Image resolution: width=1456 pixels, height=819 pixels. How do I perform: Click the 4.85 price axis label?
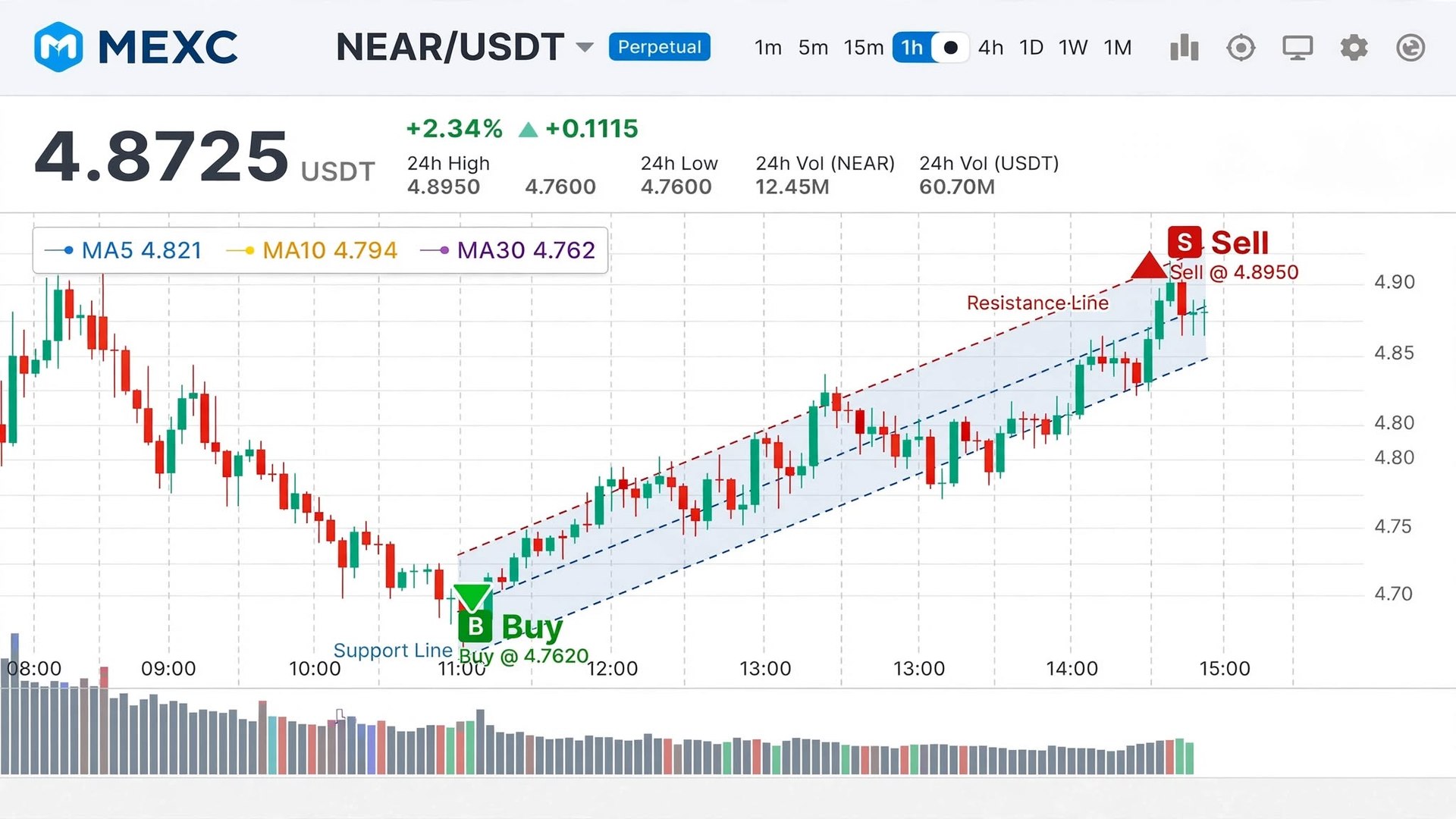coord(1395,353)
